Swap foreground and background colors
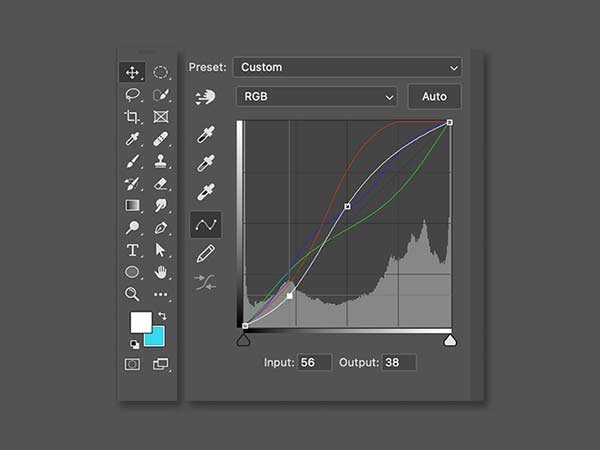 point(163,316)
